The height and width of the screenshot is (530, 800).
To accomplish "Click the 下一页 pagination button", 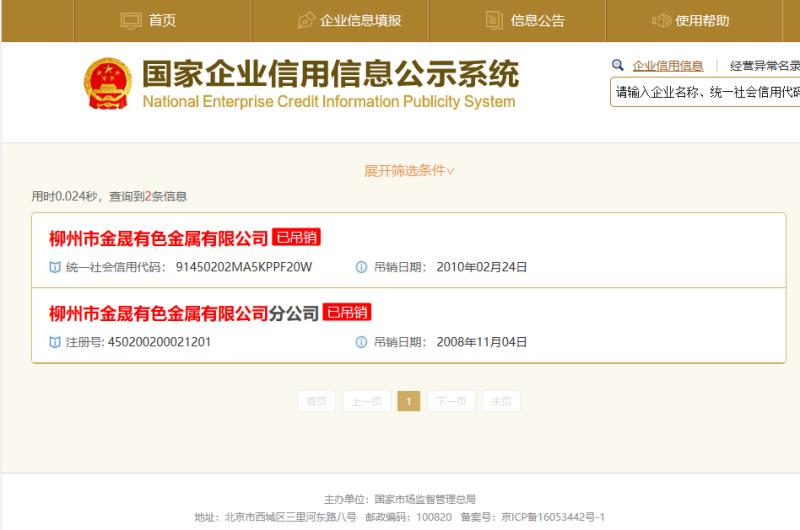I will 451,401.
